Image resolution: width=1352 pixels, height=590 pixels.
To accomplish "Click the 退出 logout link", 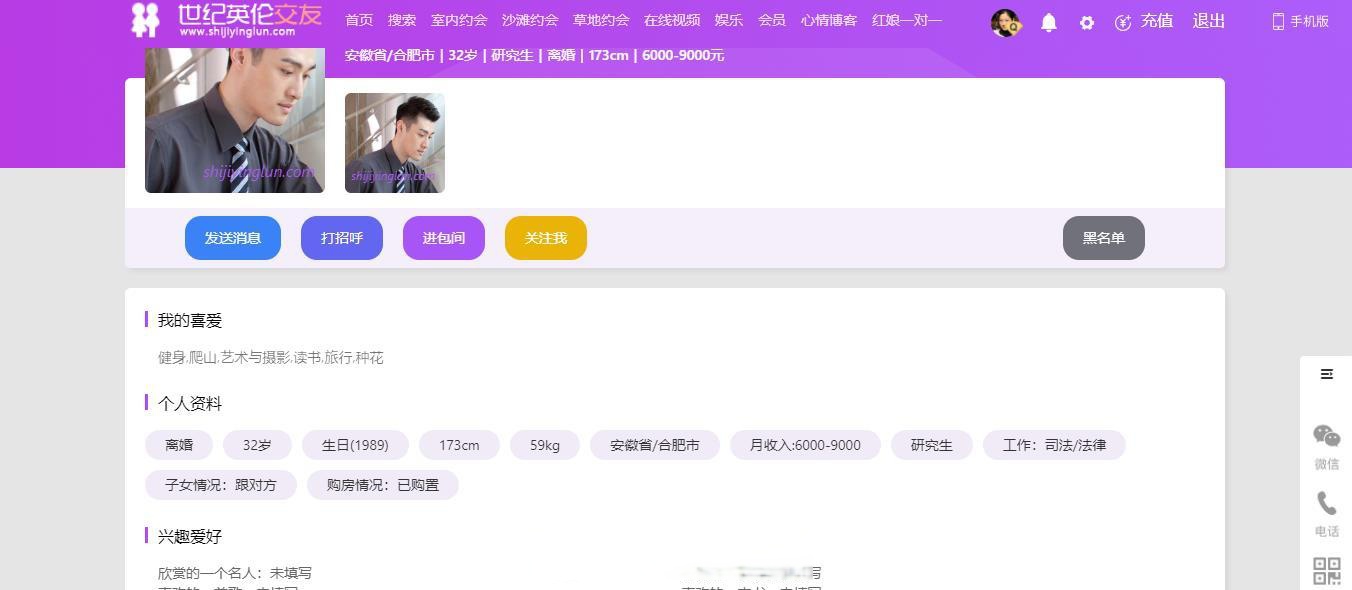I will point(1208,21).
